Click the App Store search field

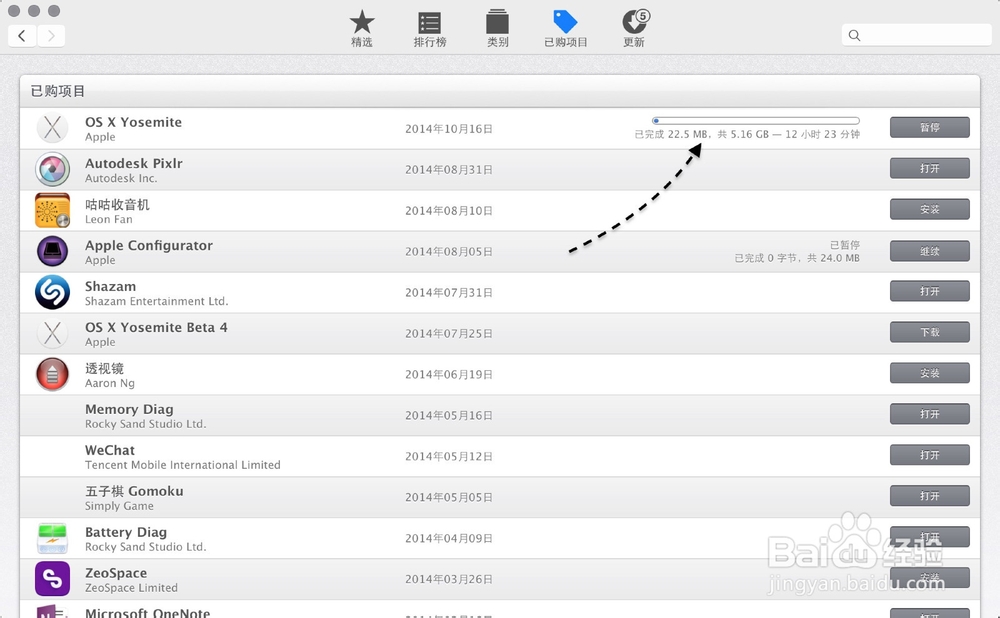click(916, 35)
